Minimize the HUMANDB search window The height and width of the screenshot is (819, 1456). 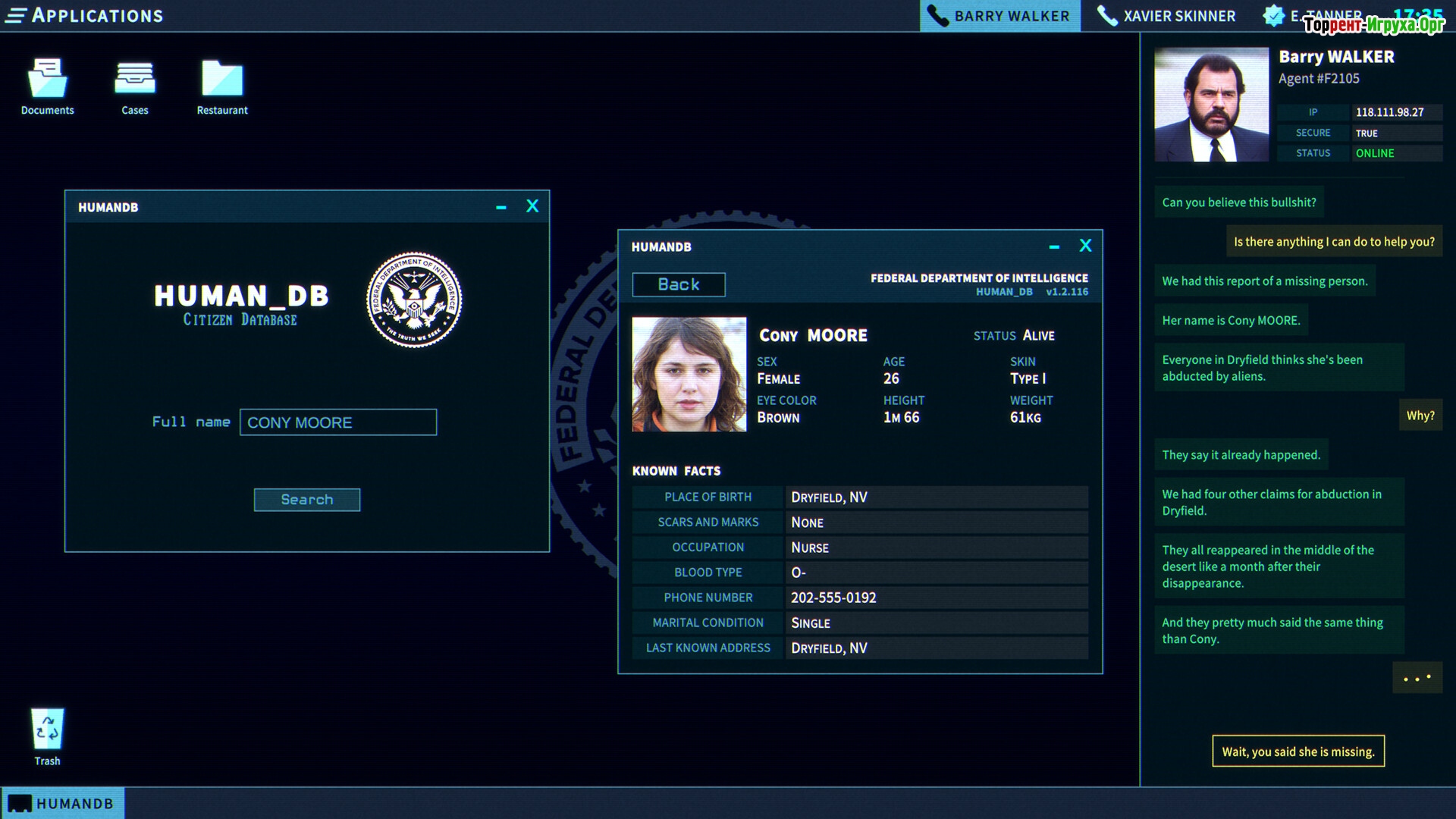click(500, 207)
